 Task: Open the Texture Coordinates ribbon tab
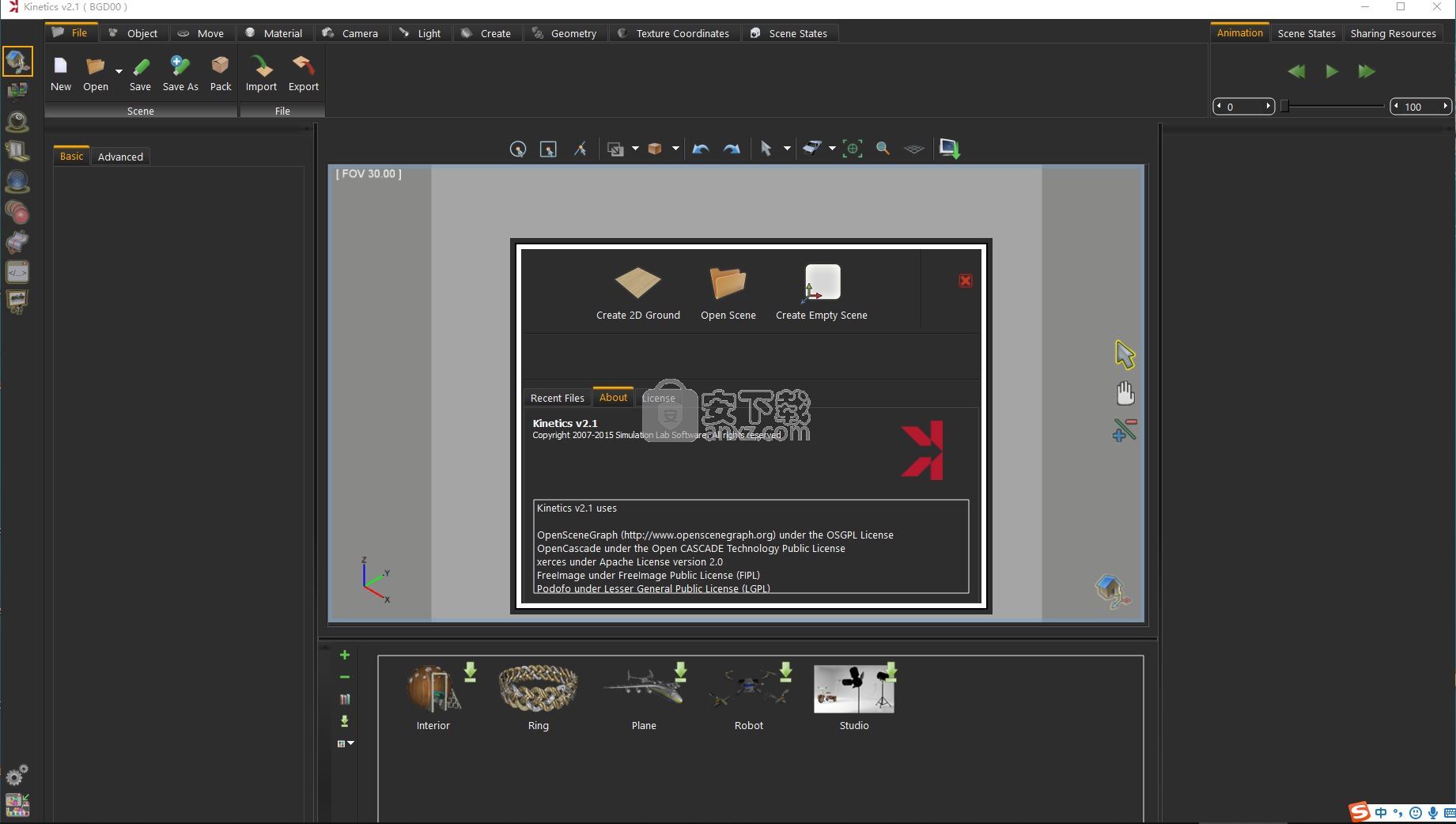(x=674, y=33)
